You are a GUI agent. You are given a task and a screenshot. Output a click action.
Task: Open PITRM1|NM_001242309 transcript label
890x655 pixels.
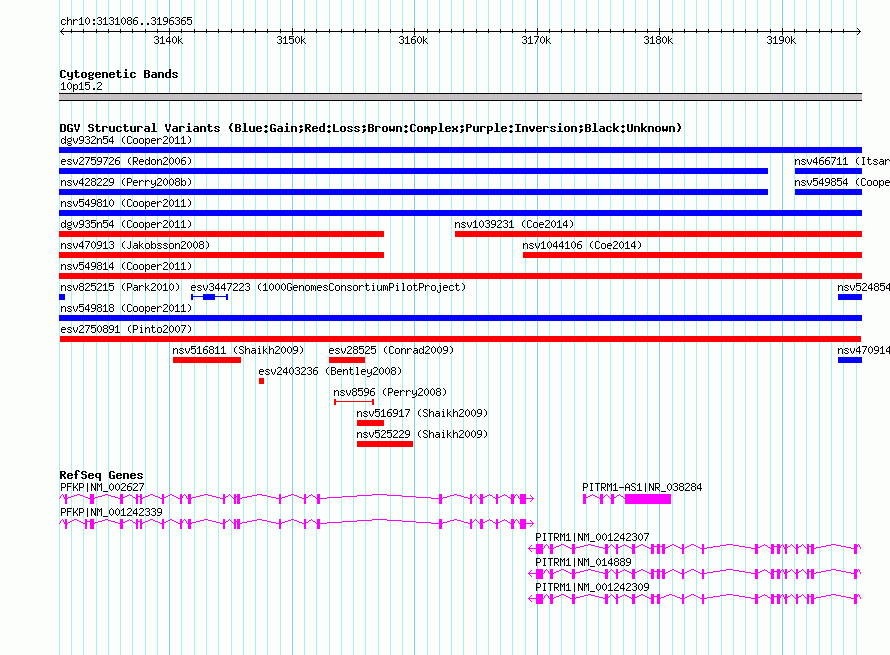point(592,587)
